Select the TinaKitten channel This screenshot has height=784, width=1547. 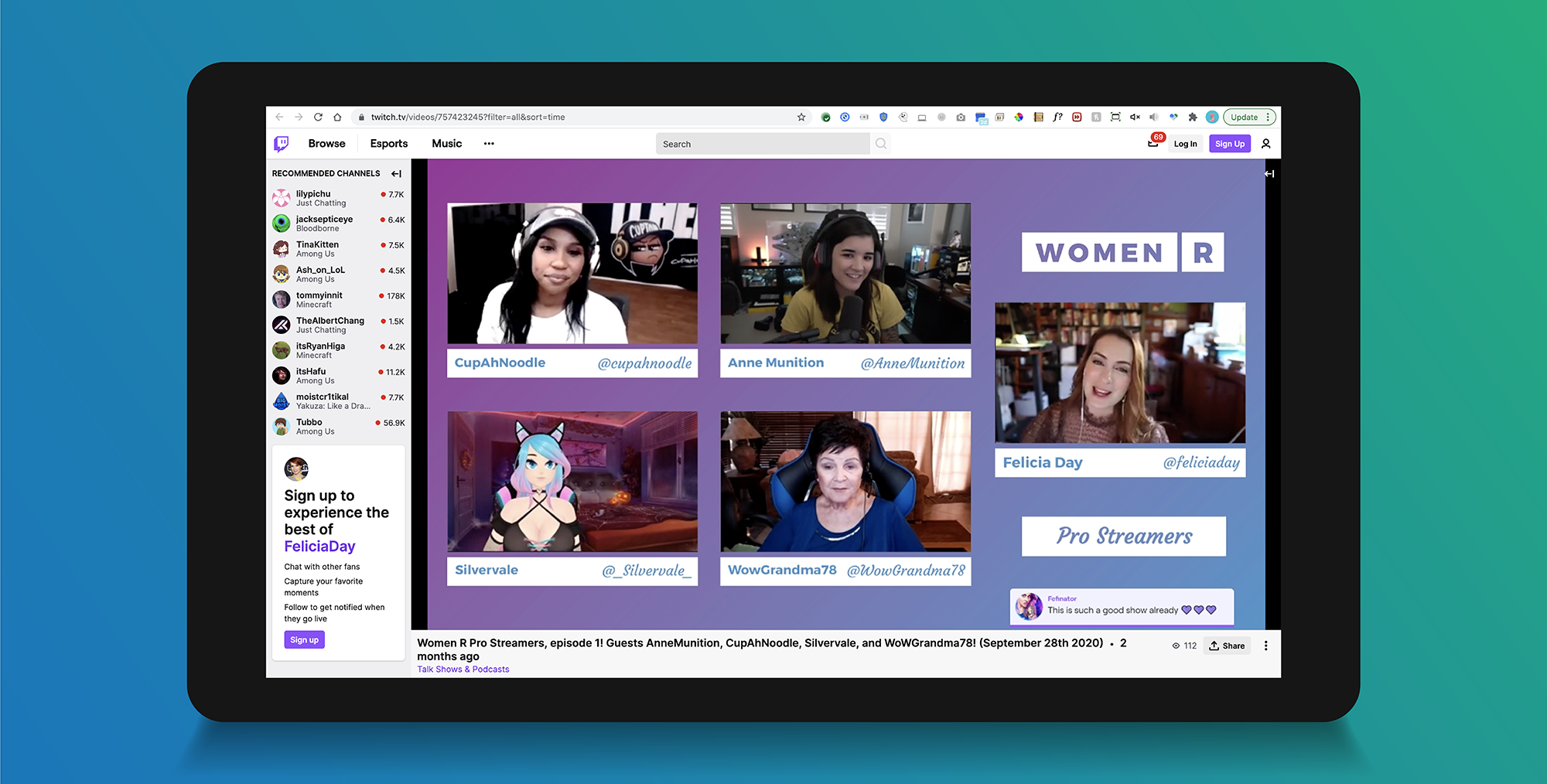[338, 249]
